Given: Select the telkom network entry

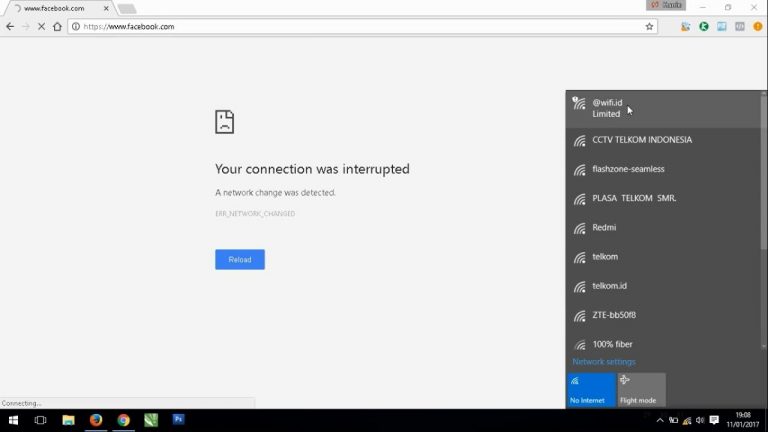Looking at the screenshot, I should click(663, 257).
